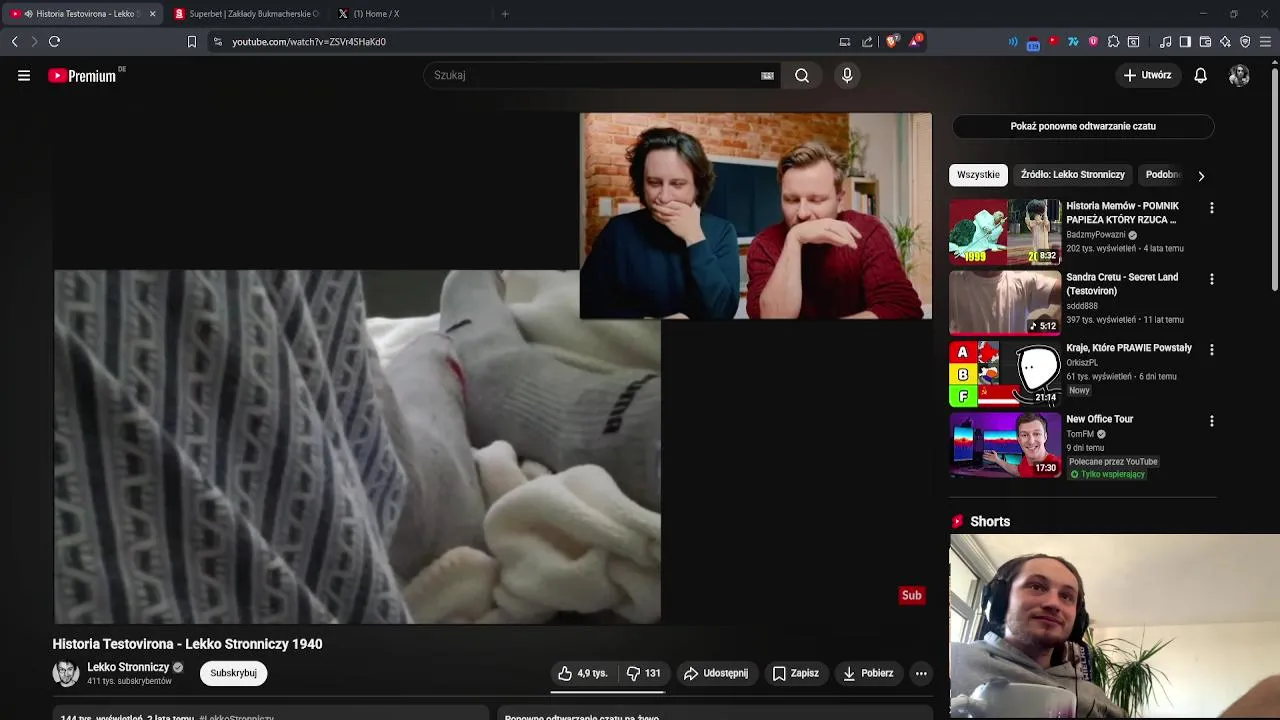Bookmark this page icon

click(x=192, y=41)
